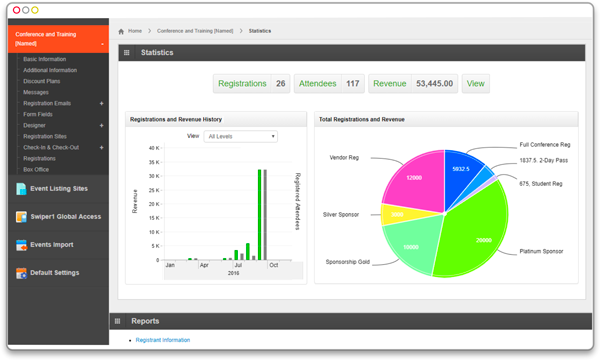The height and width of the screenshot is (360, 600).
Task: Click the yellow Silver Sponsor pie slice
Action: tap(398, 214)
